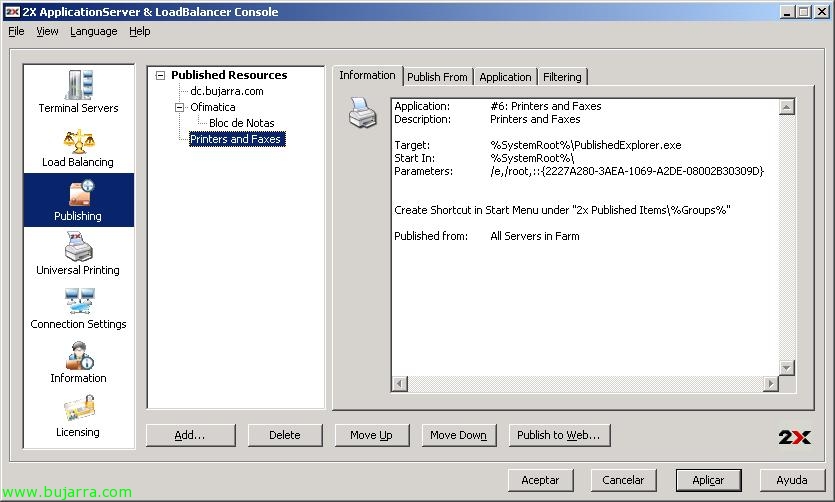Click the Publish to Web... button
835x502 pixels.
pos(559,435)
